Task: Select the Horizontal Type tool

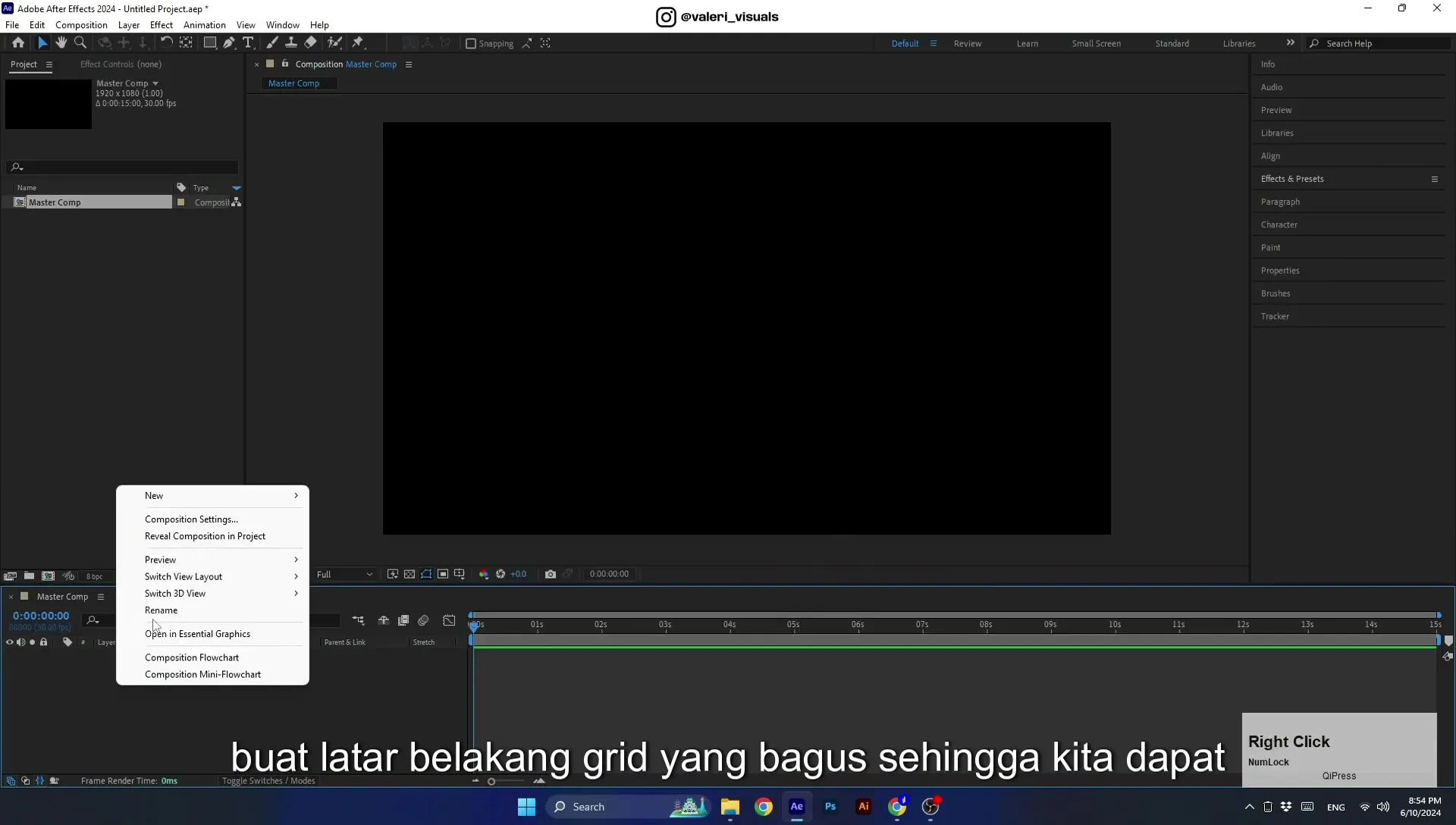Action: click(248, 43)
